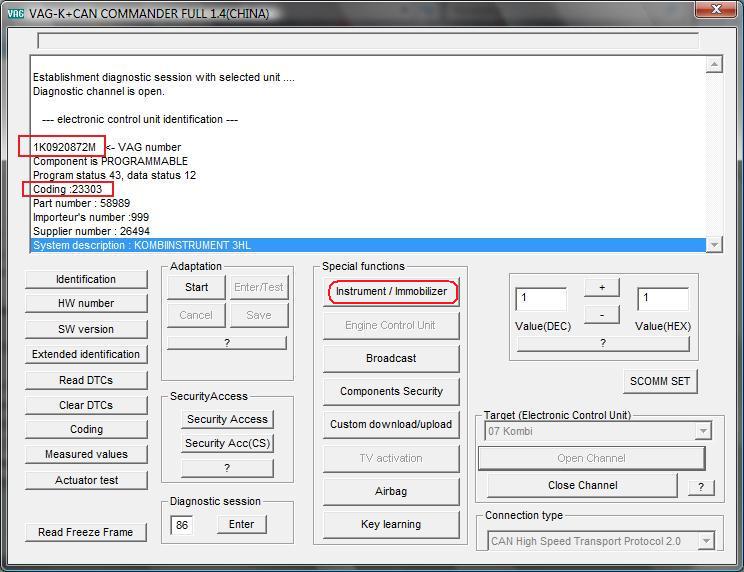Click the log scrollbar down arrow
The image size is (744, 572).
[x=714, y=245]
